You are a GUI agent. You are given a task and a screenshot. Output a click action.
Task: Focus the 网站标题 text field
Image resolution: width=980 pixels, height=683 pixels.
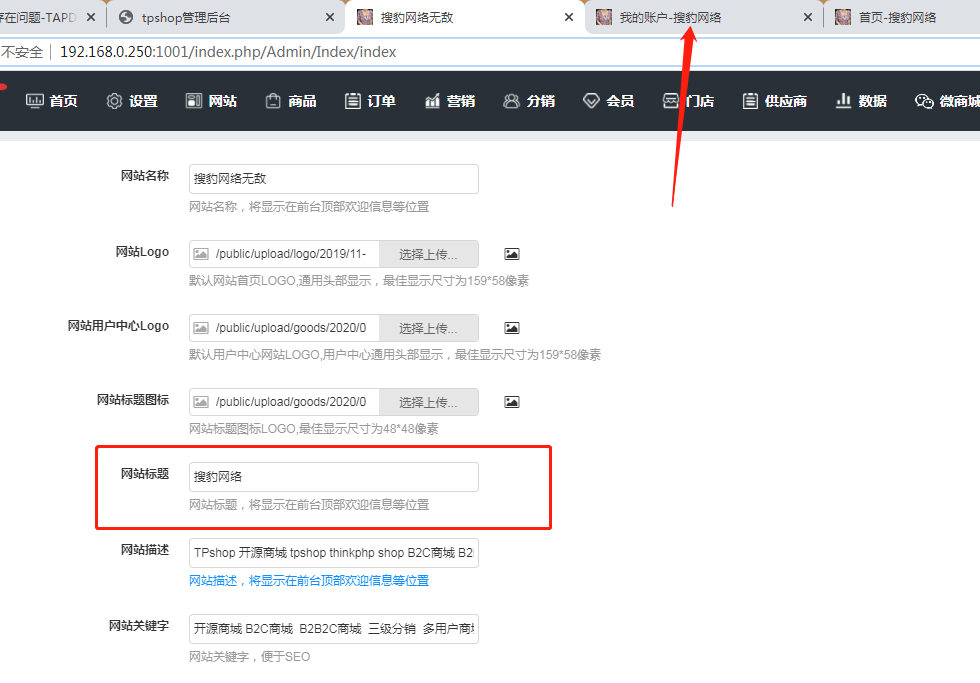tap(333, 477)
